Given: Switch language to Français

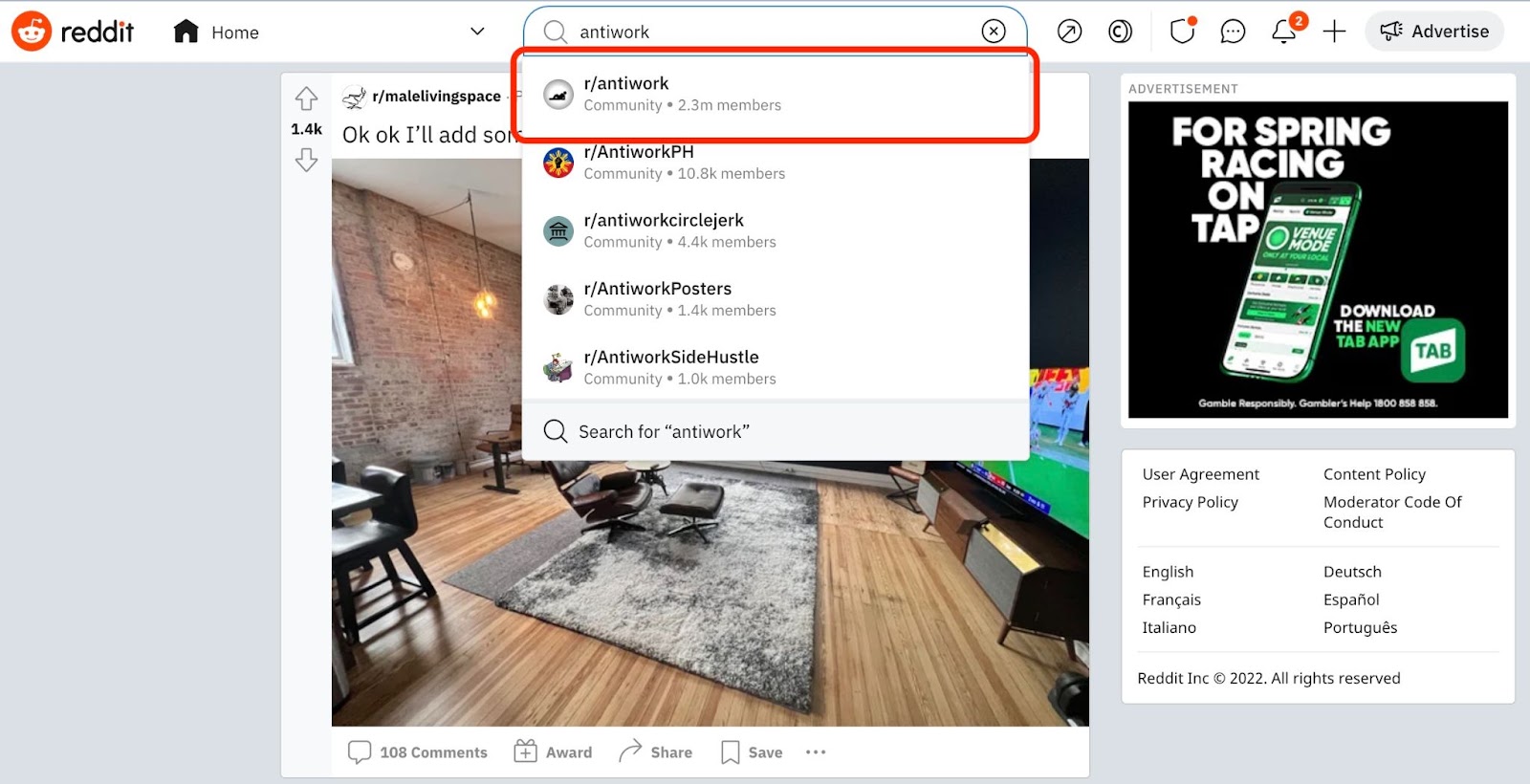Looking at the screenshot, I should coord(1171,599).
